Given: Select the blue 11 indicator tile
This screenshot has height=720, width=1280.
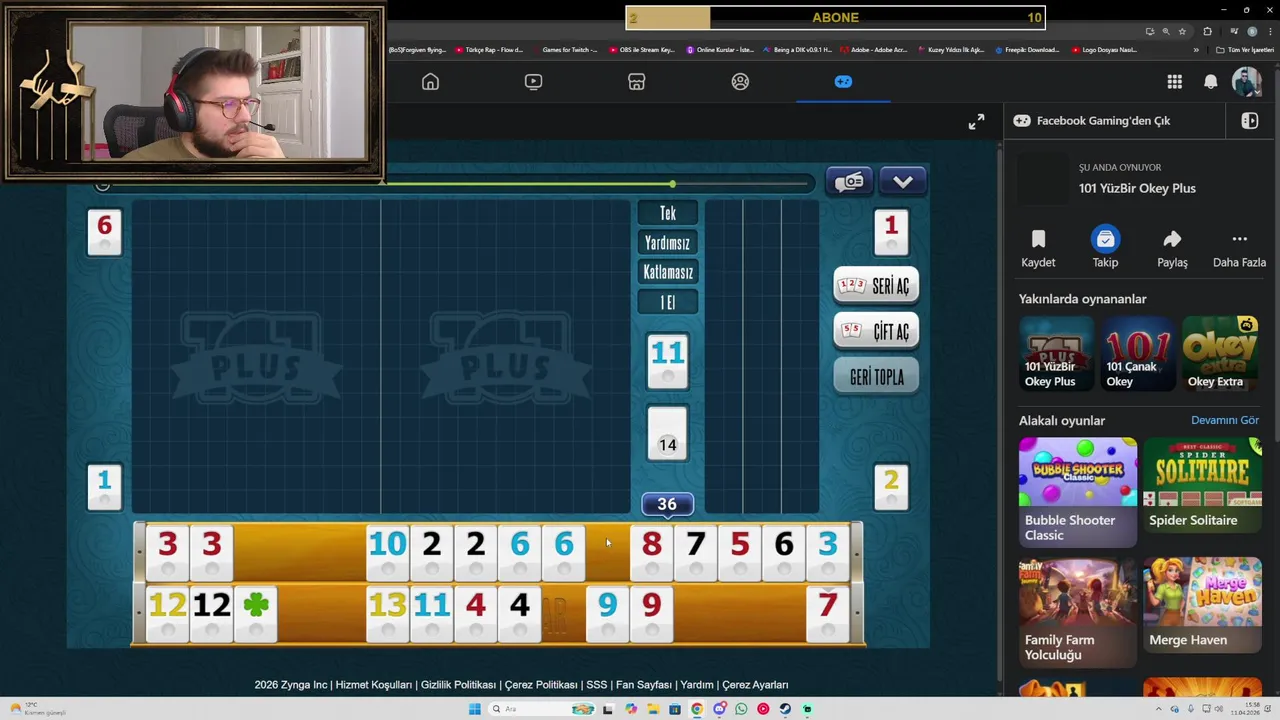Looking at the screenshot, I should pos(667,360).
